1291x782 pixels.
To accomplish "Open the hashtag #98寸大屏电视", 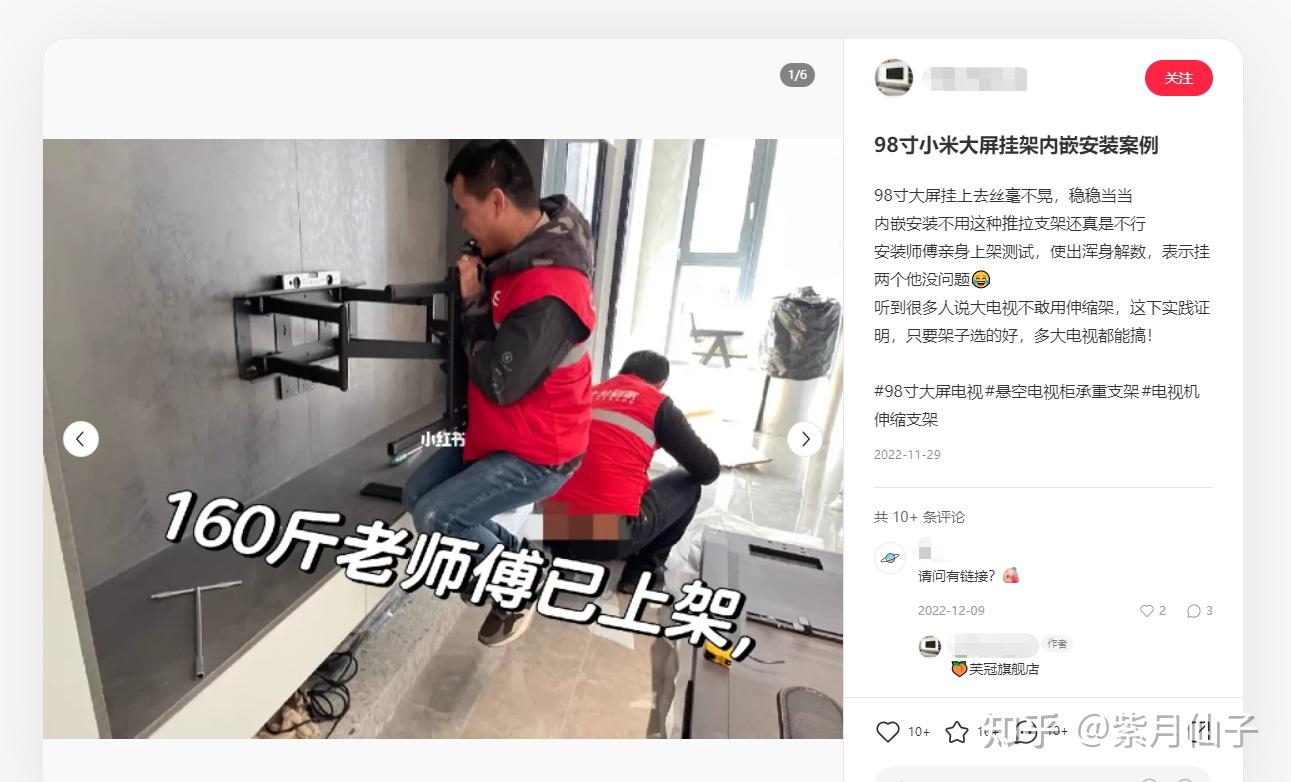I will pyautogui.click(x=928, y=392).
